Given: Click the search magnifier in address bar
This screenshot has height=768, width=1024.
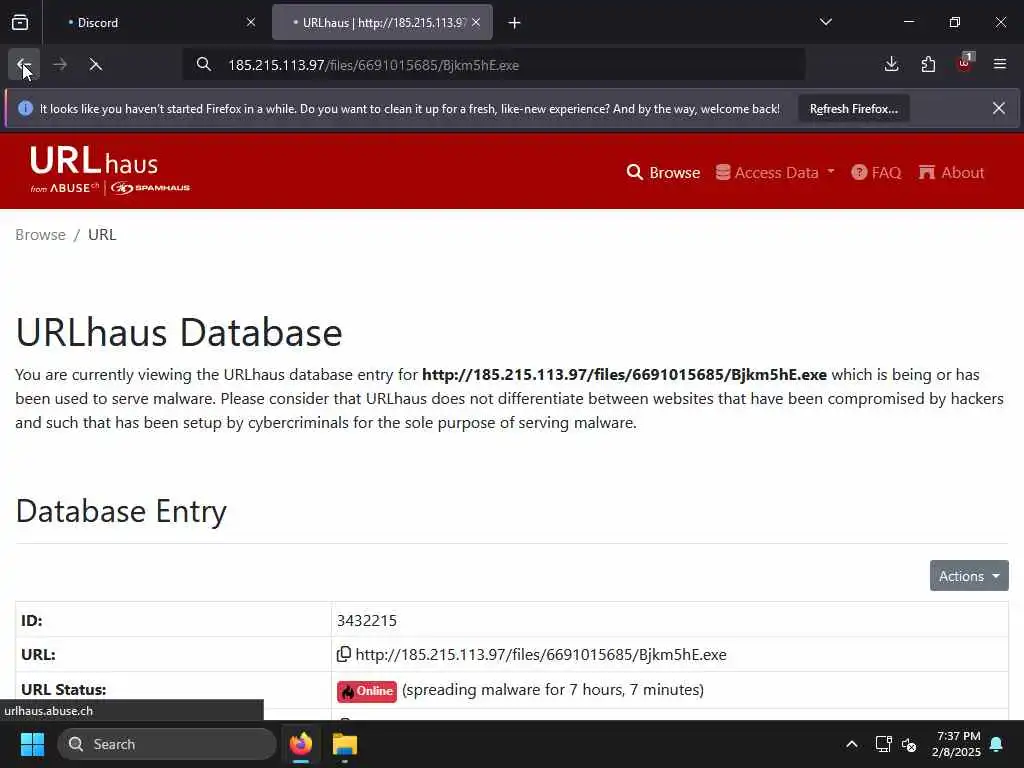Looking at the screenshot, I should (x=204, y=65).
